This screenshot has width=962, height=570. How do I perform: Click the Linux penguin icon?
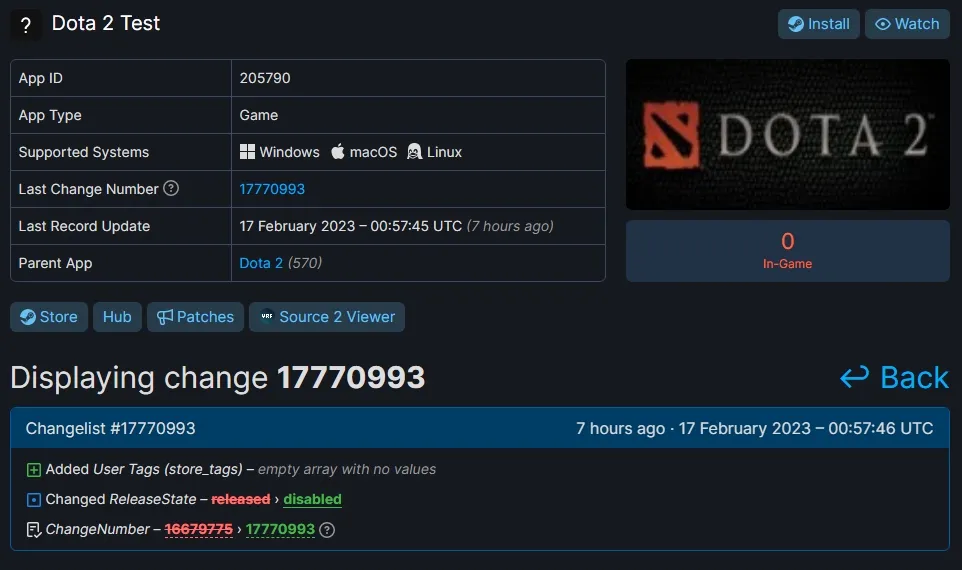tap(415, 152)
